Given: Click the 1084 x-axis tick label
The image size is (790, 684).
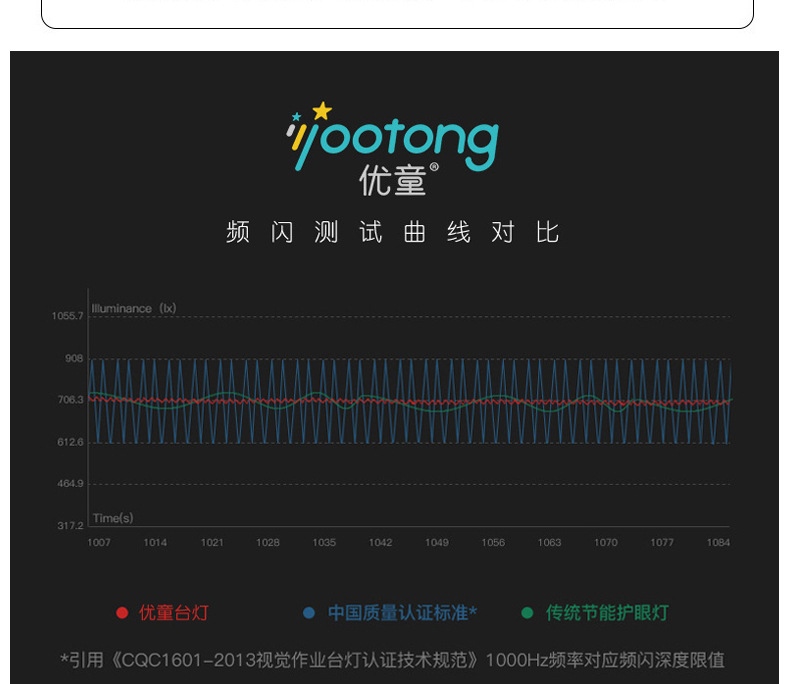Looking at the screenshot, I should pyautogui.click(x=718, y=542).
